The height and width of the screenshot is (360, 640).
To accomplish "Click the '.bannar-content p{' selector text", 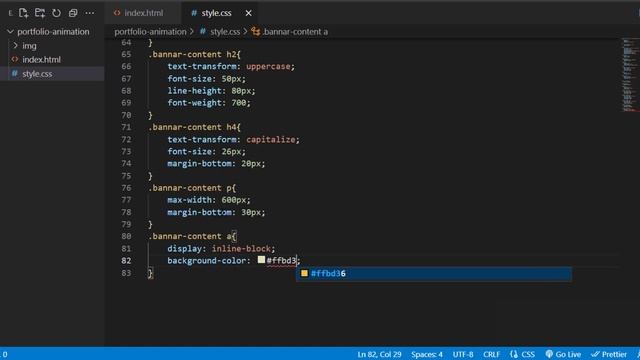I will [192, 188].
